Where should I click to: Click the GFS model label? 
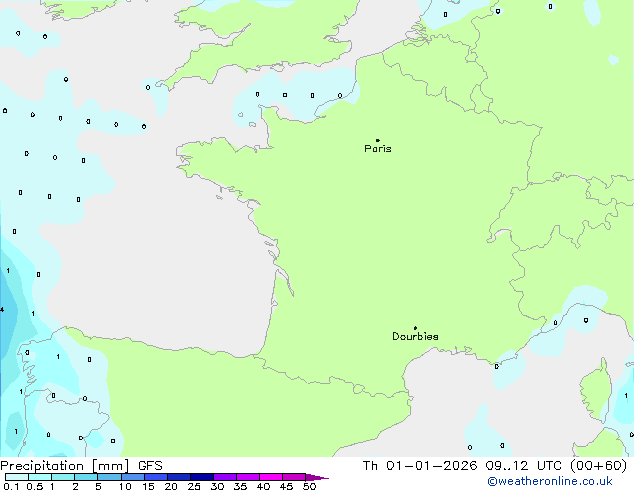[150, 466]
